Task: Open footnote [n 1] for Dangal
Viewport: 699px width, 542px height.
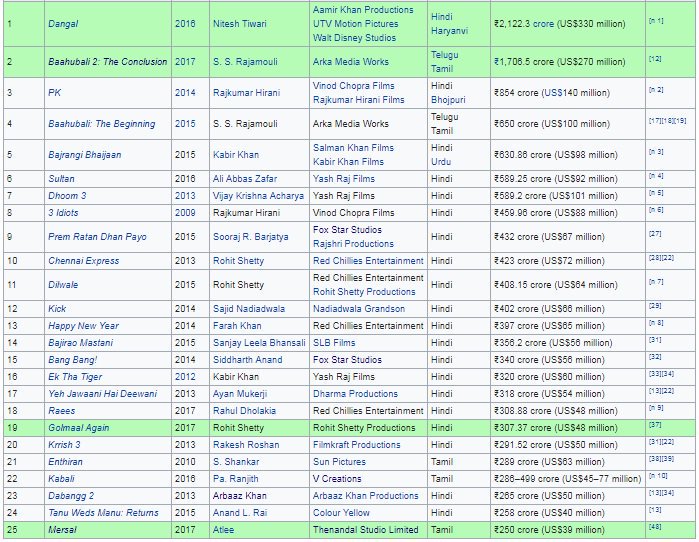Action: [x=656, y=21]
